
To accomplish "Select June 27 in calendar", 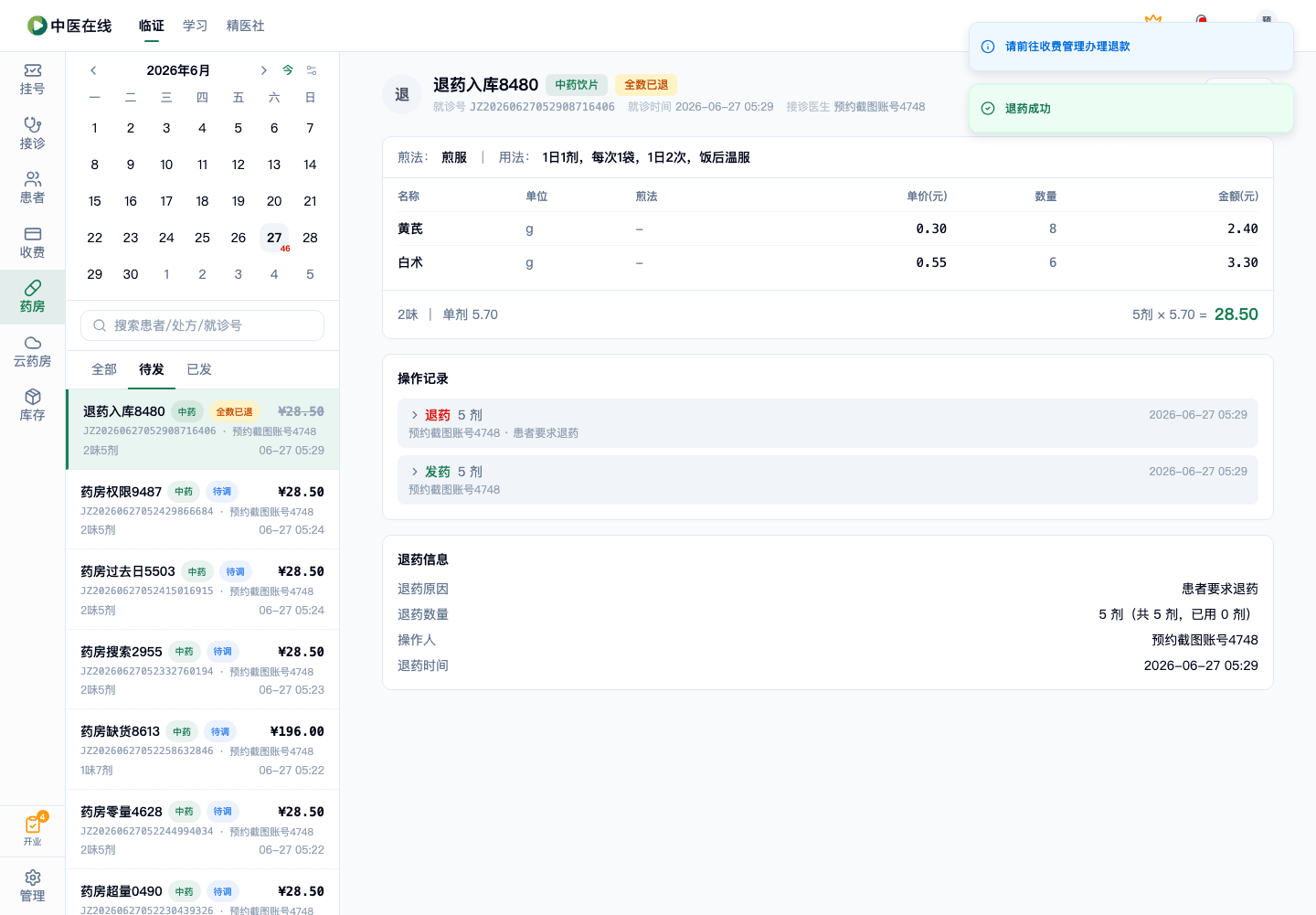I will tap(274, 238).
